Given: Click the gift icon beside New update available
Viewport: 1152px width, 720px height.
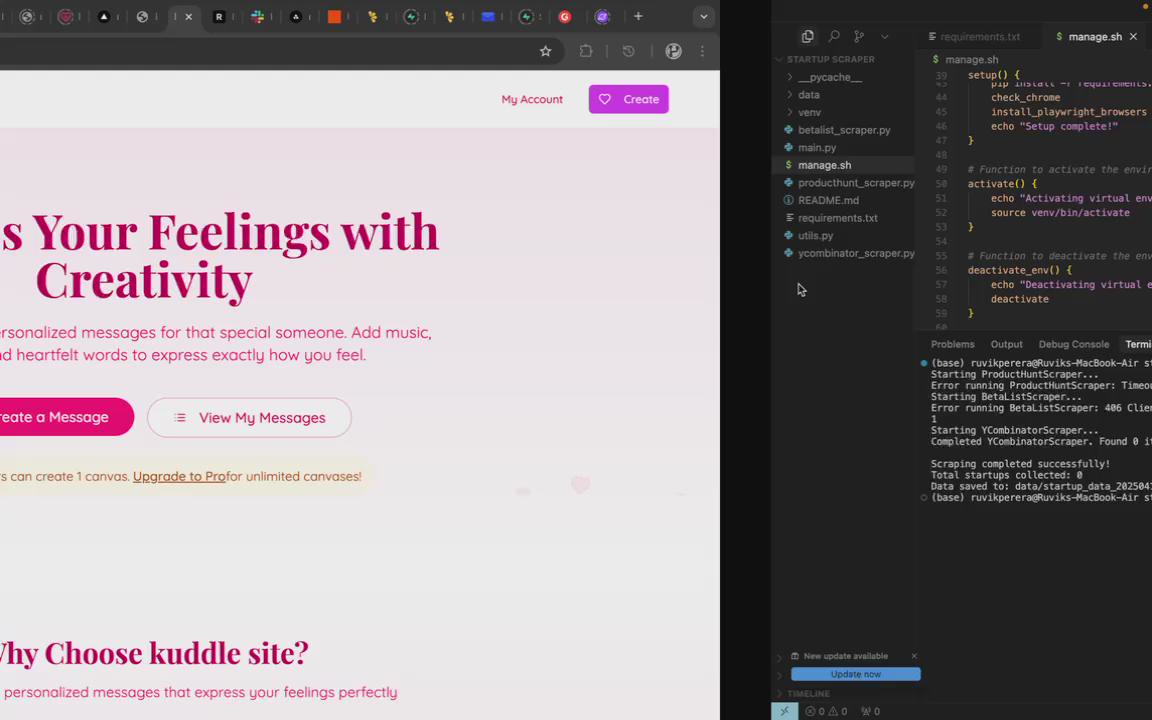Looking at the screenshot, I should [x=795, y=656].
